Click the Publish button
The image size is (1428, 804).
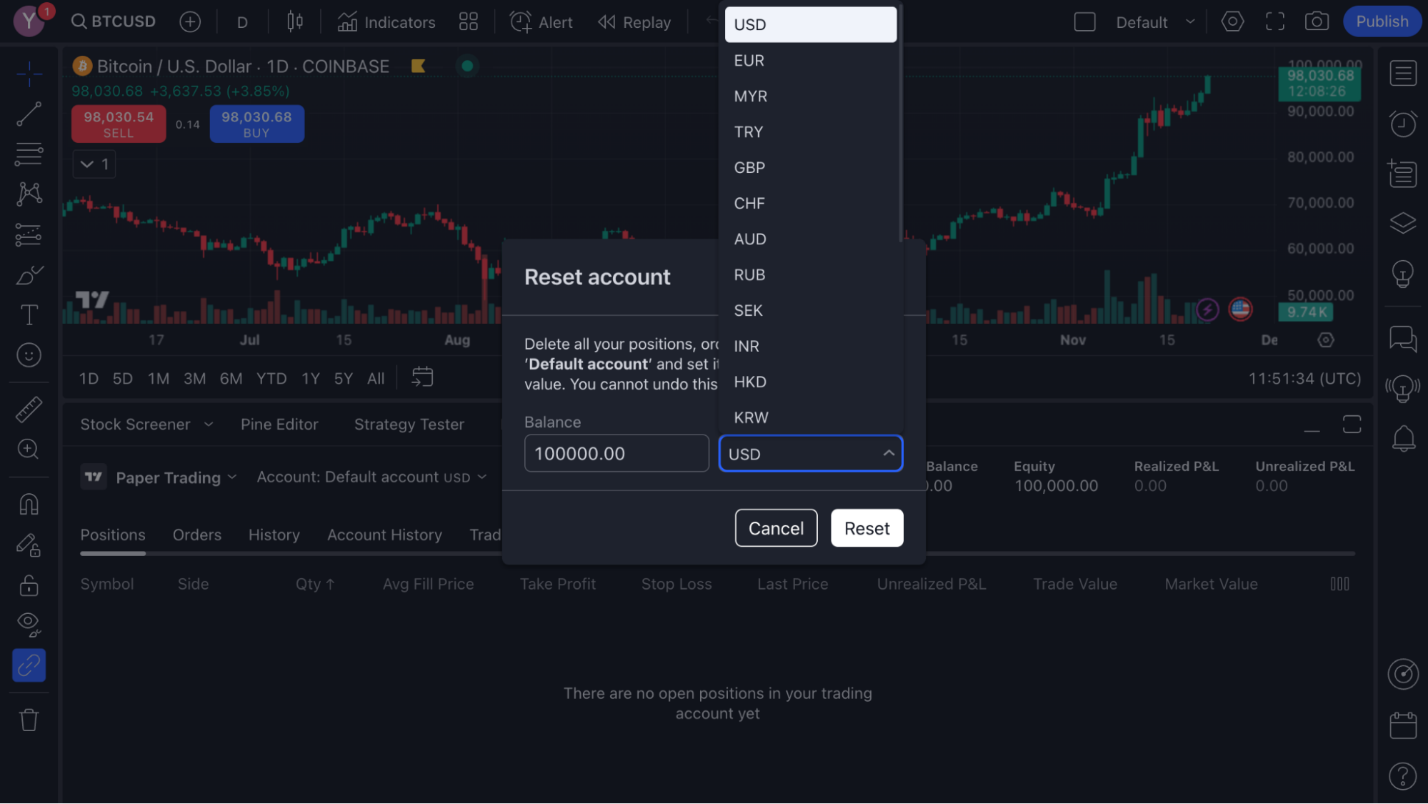(x=1382, y=21)
